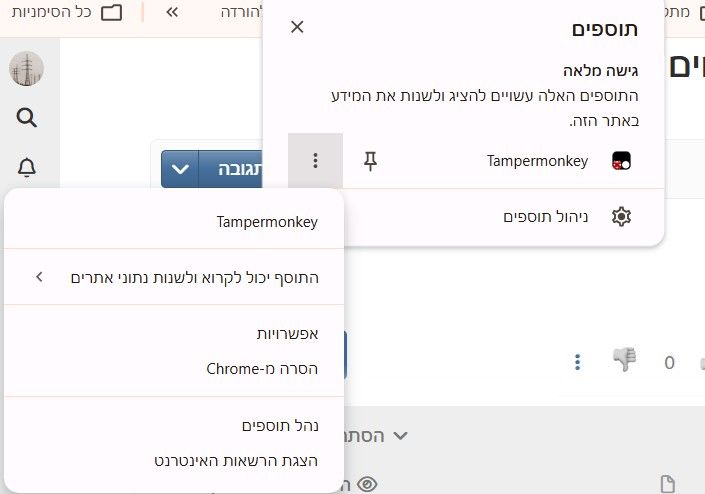Choose הצגת הרשאות האינטרנט entry
Viewport: 705px width, 494px height.
click(x=236, y=460)
